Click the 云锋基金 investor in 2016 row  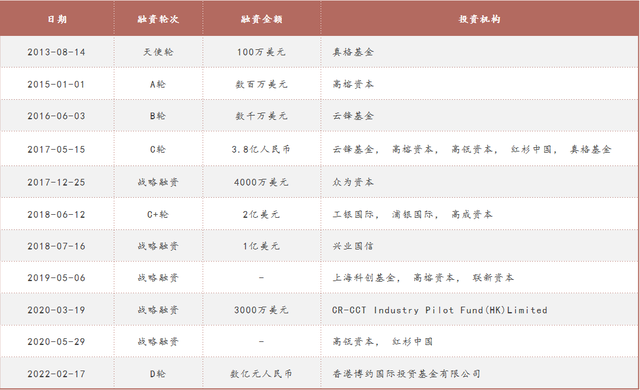[x=353, y=116]
